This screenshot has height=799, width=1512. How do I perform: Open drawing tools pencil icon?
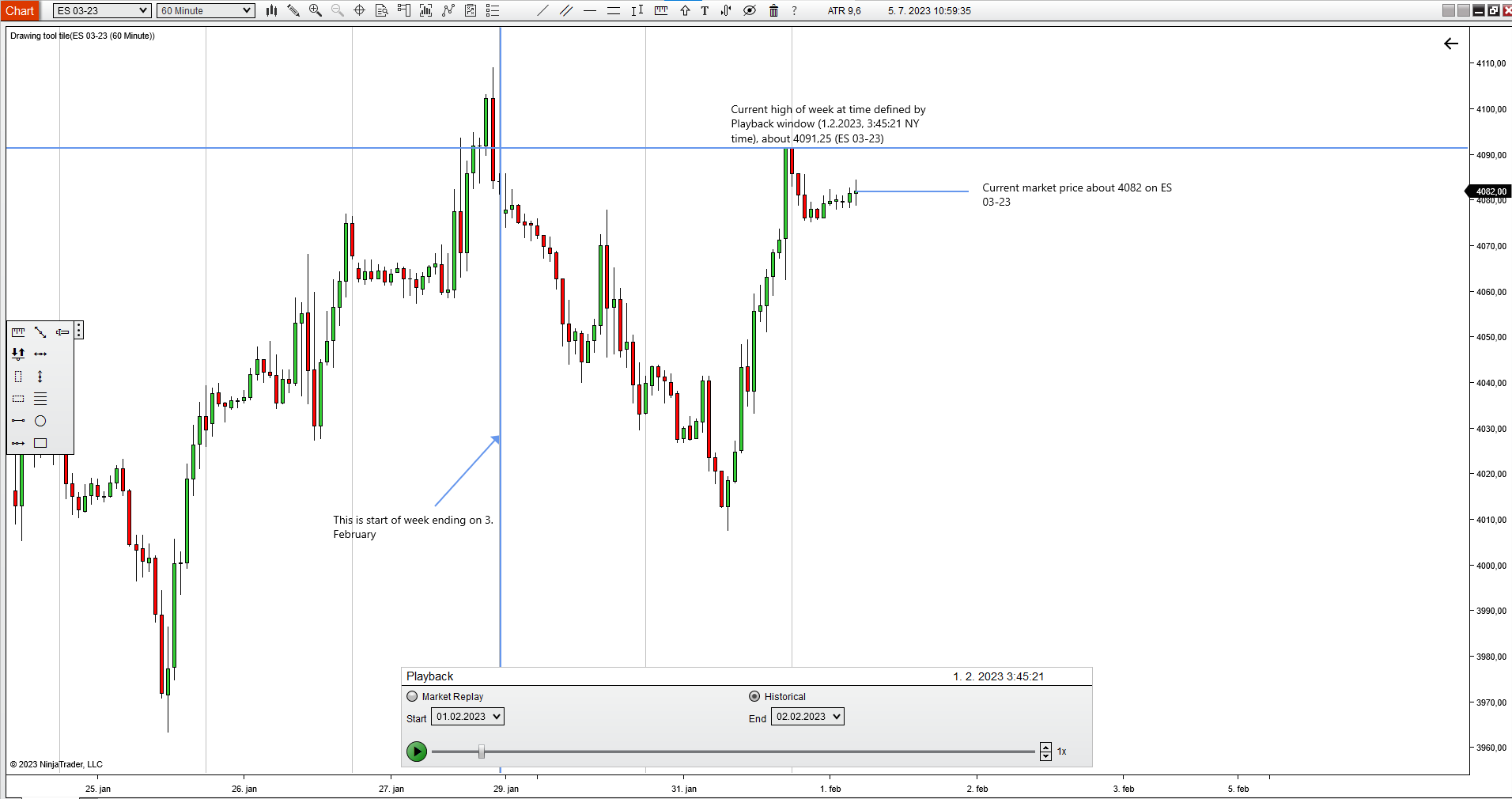pos(293,10)
